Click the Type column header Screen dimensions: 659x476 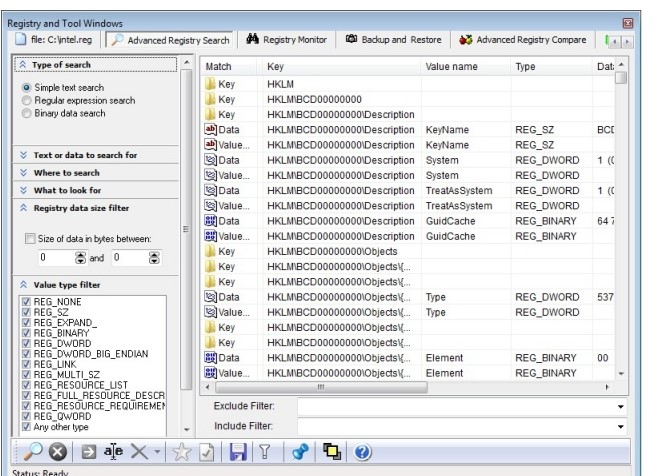[x=525, y=66]
